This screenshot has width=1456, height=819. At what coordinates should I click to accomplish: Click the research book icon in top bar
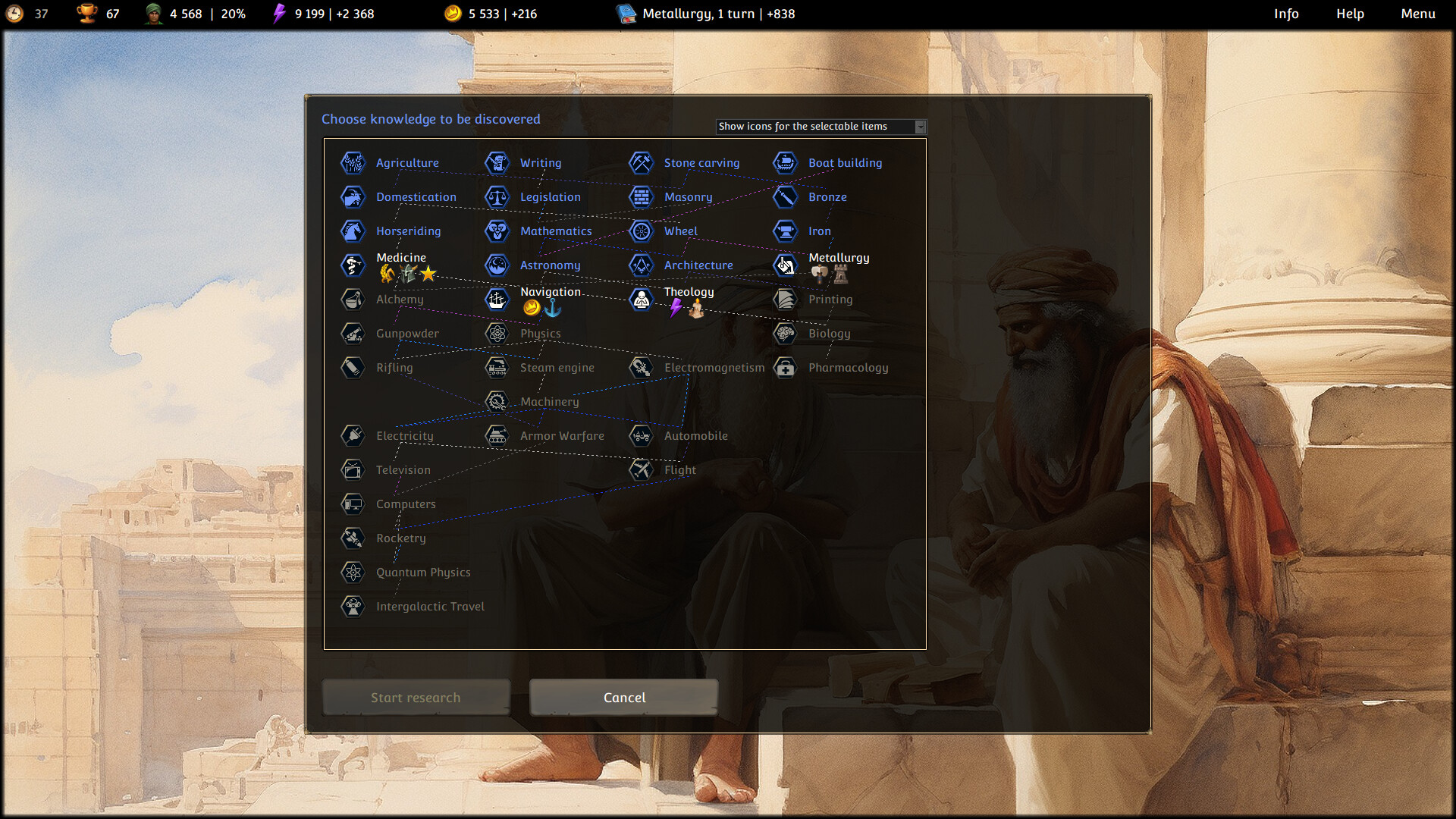[x=626, y=13]
